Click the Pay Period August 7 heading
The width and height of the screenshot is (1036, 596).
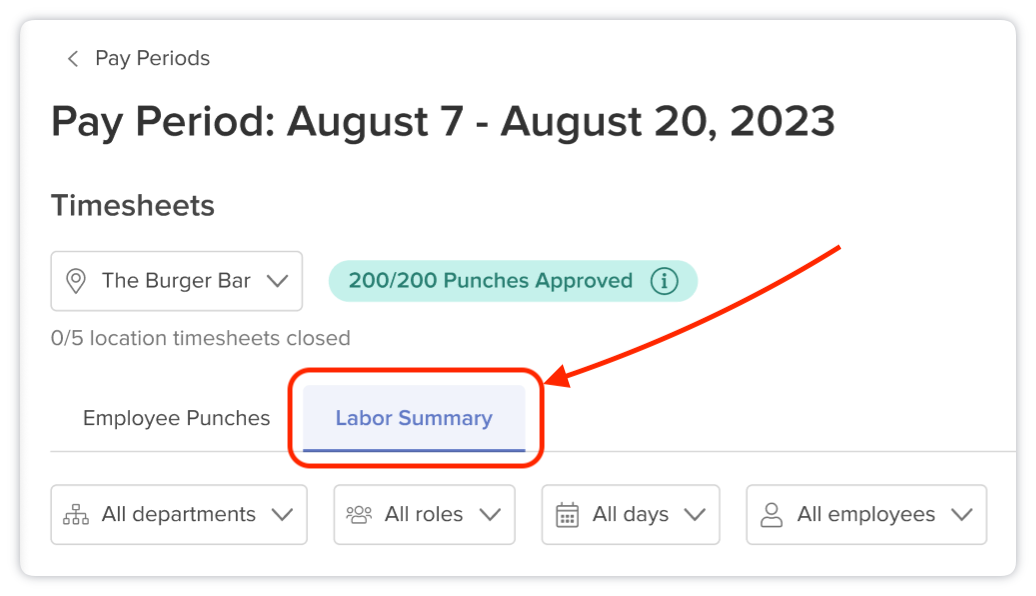[443, 121]
